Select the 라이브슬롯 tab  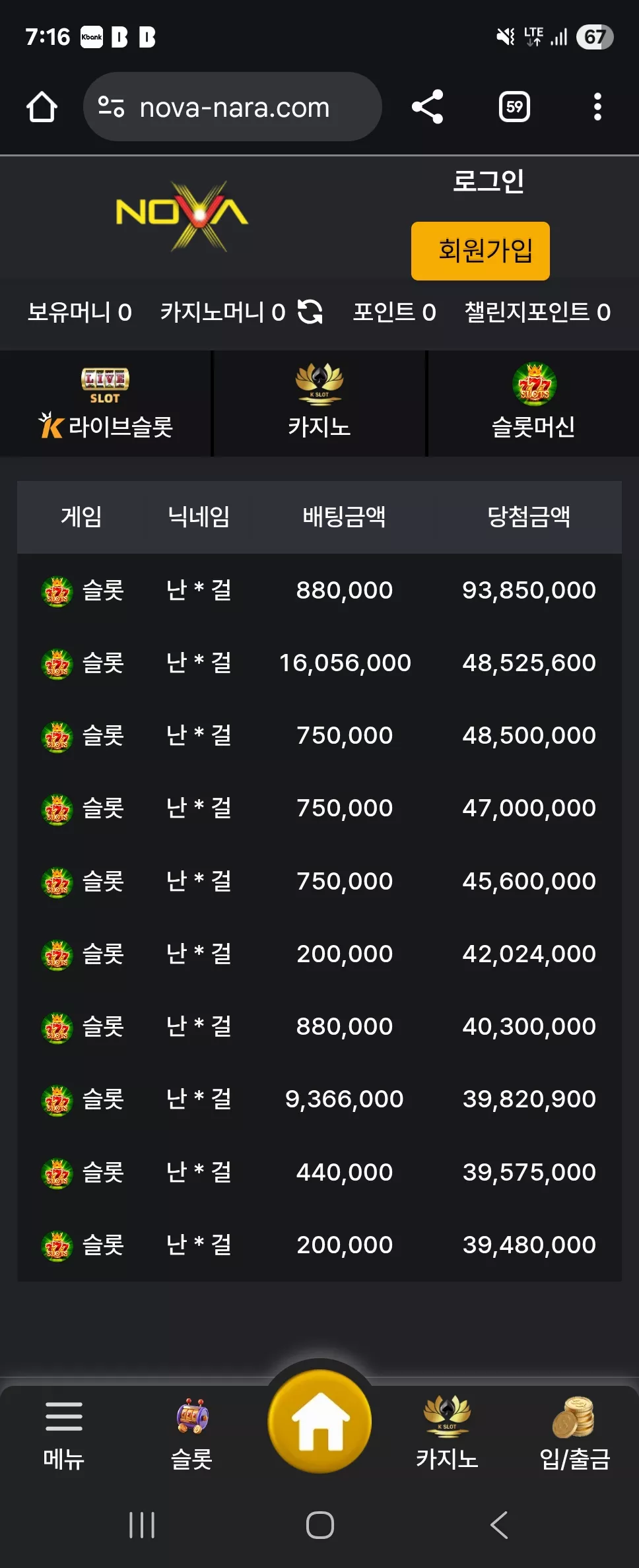106,403
